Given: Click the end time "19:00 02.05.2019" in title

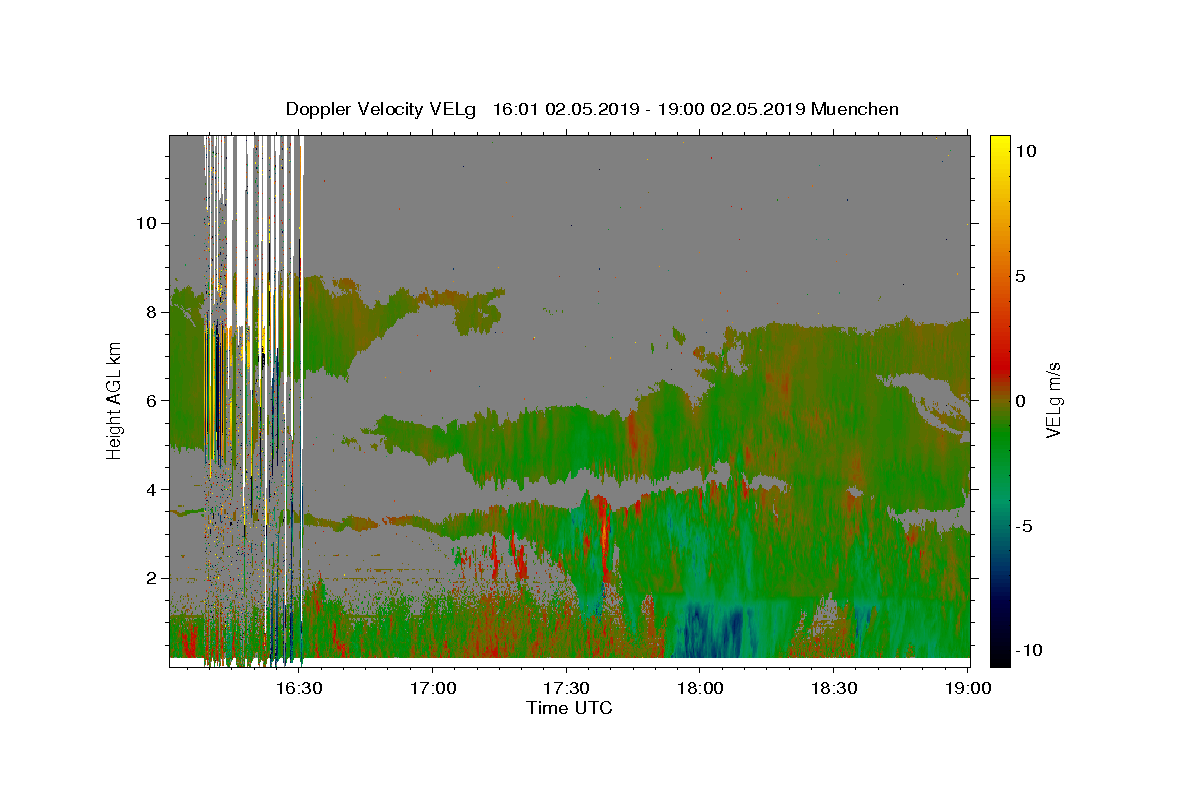Looking at the screenshot, I should point(730,109).
